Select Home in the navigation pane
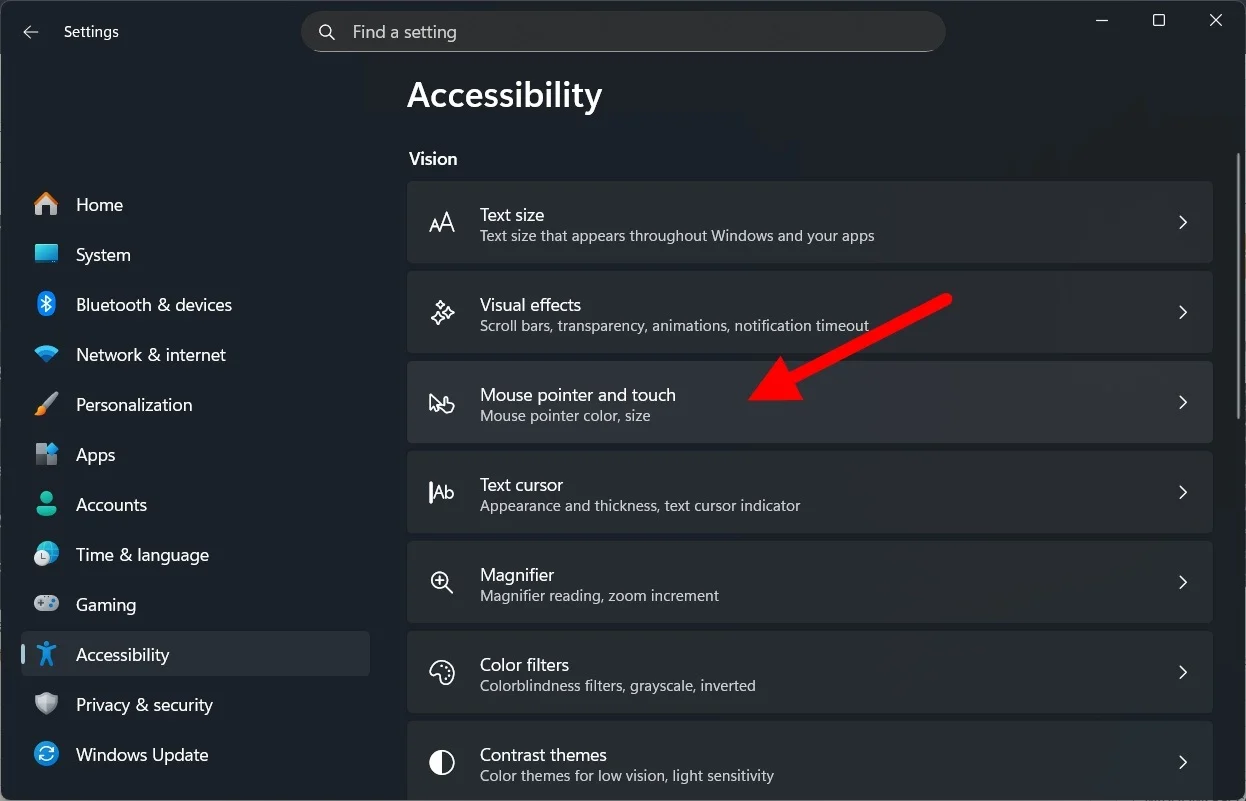 (99, 204)
